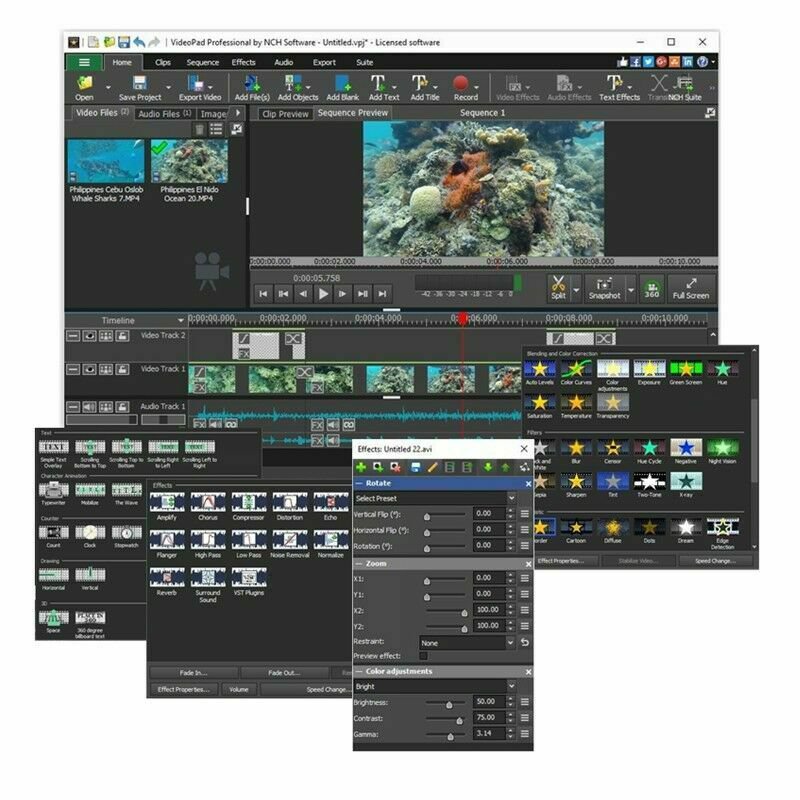Open the Select Preset dropdown under Rotate
The image size is (800, 800).
point(435,498)
